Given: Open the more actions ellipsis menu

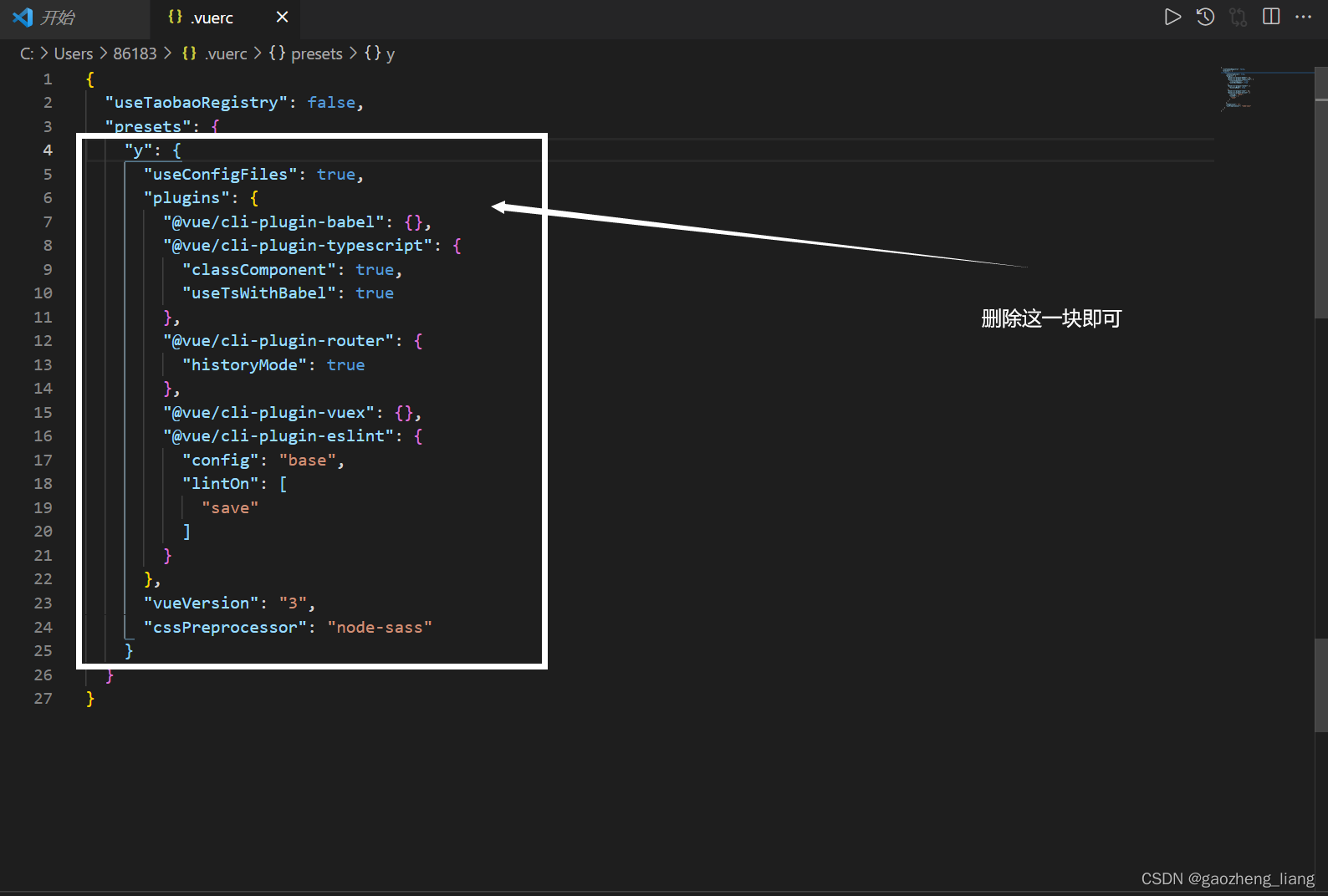Looking at the screenshot, I should (x=1304, y=17).
